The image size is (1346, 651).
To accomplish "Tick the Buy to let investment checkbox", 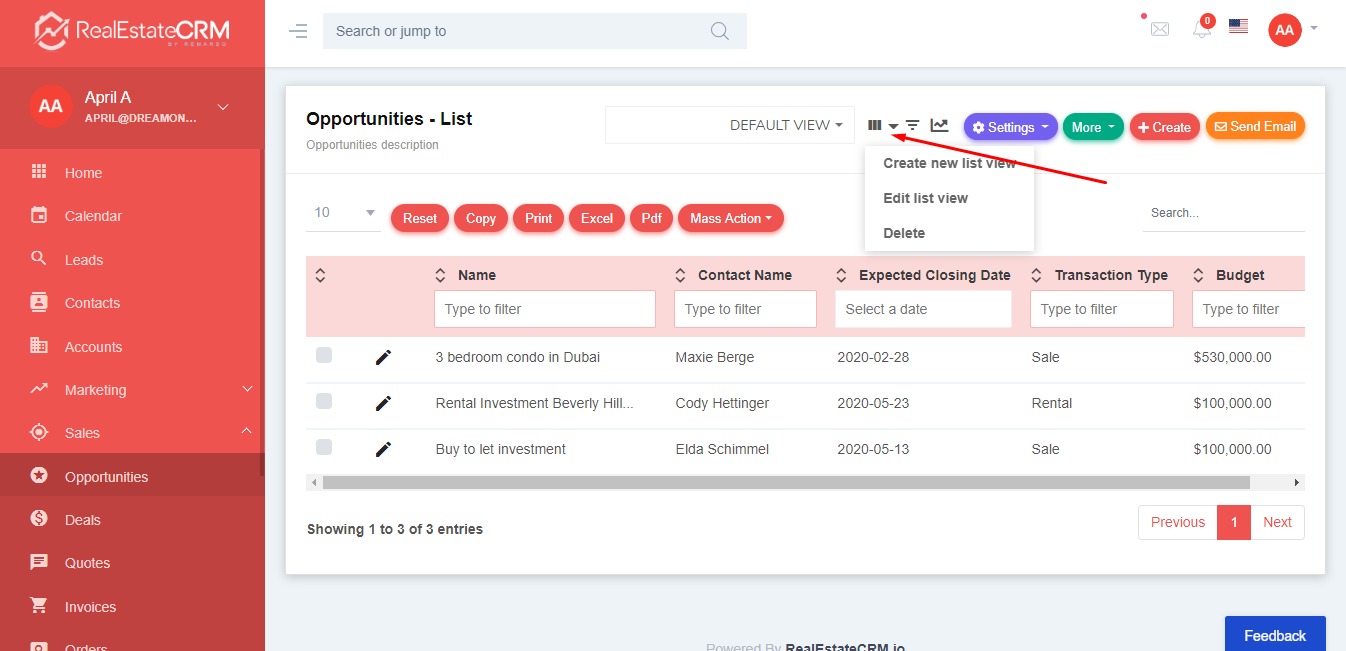I will (x=324, y=447).
